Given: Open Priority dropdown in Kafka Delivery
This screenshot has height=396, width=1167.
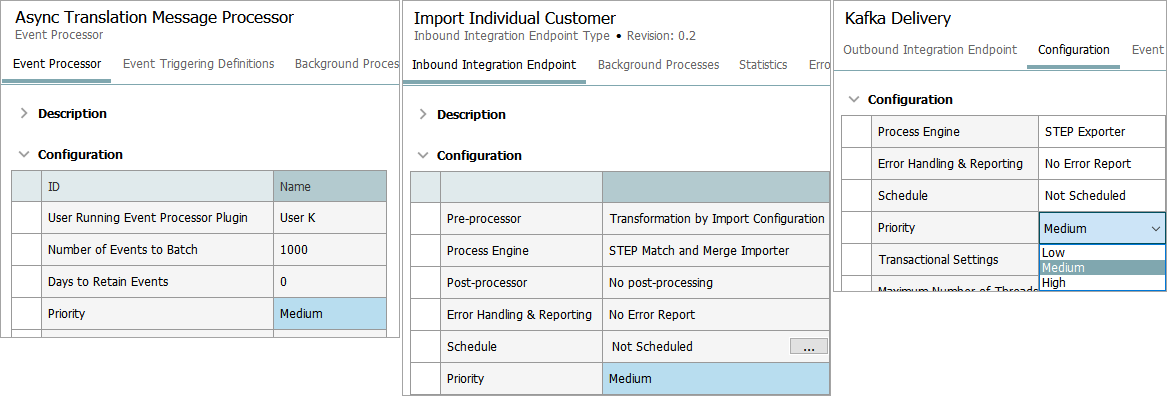Looking at the screenshot, I should click(x=1155, y=229).
